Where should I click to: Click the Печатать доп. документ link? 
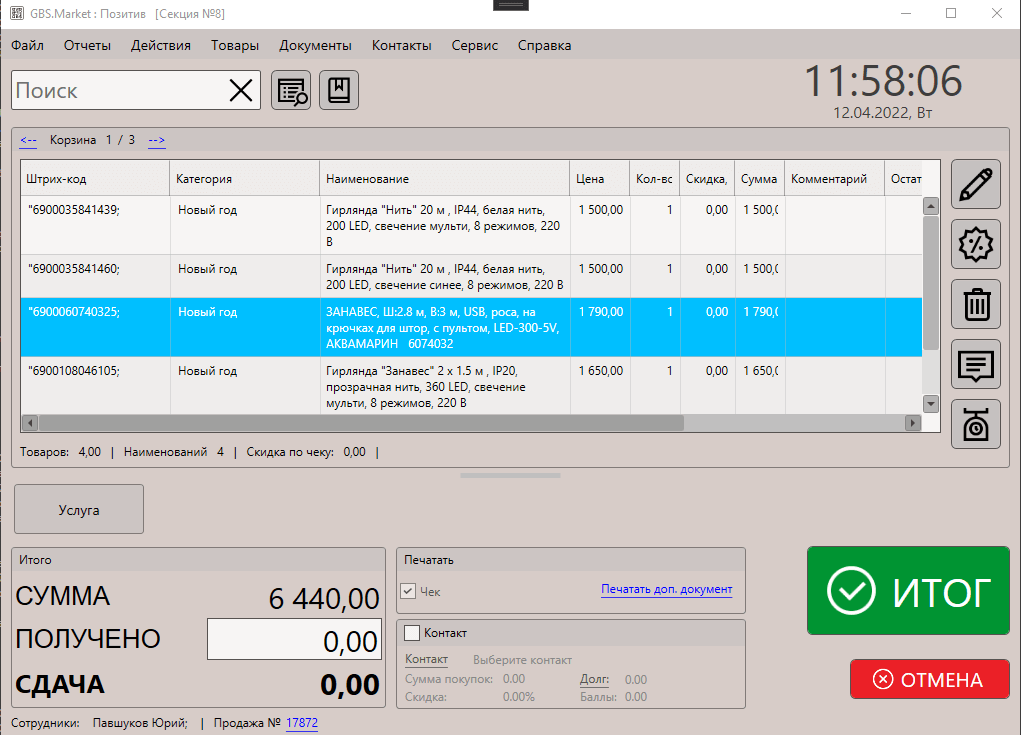(x=666, y=589)
